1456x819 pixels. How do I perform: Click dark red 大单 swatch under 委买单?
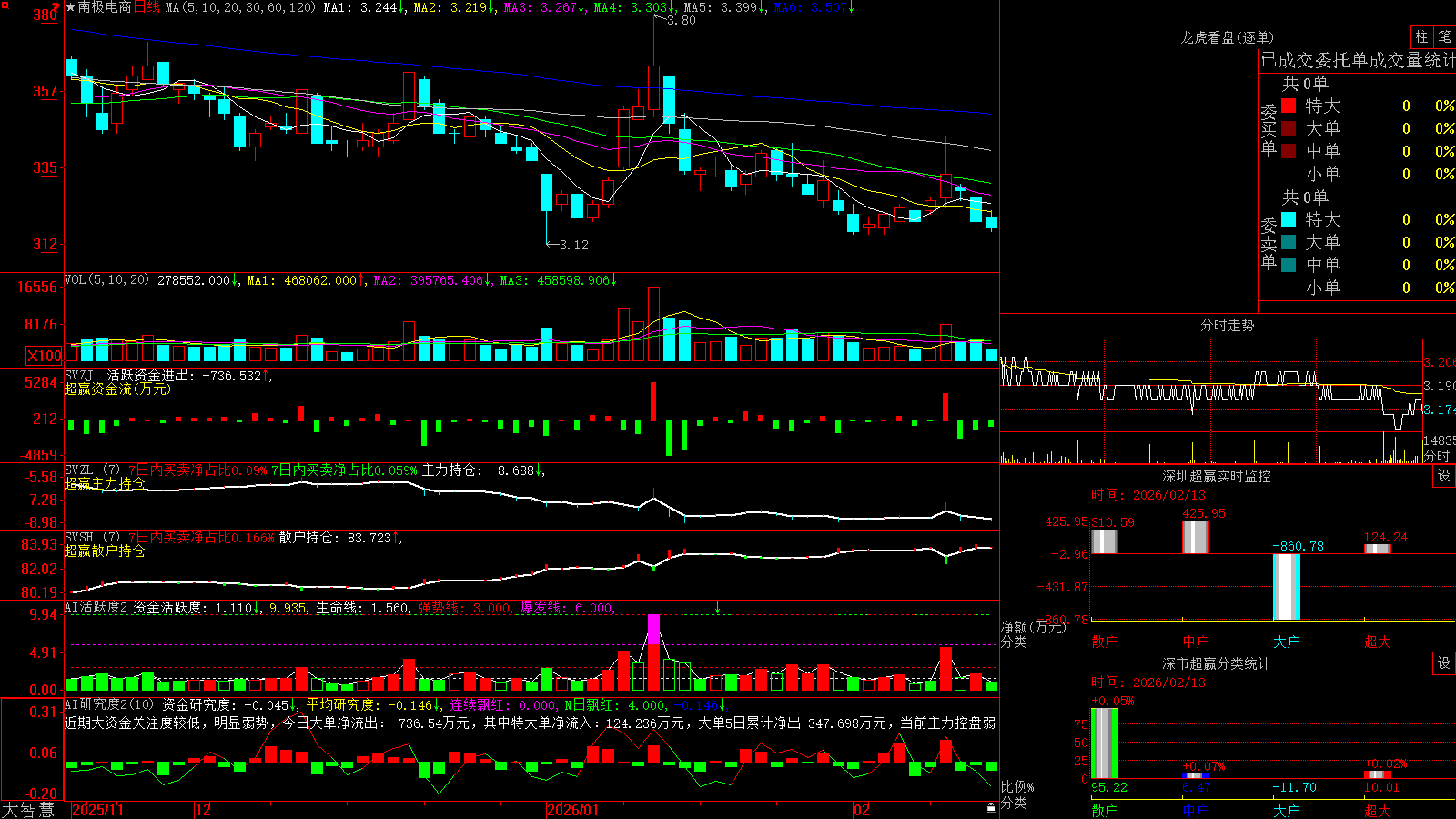[1289, 128]
